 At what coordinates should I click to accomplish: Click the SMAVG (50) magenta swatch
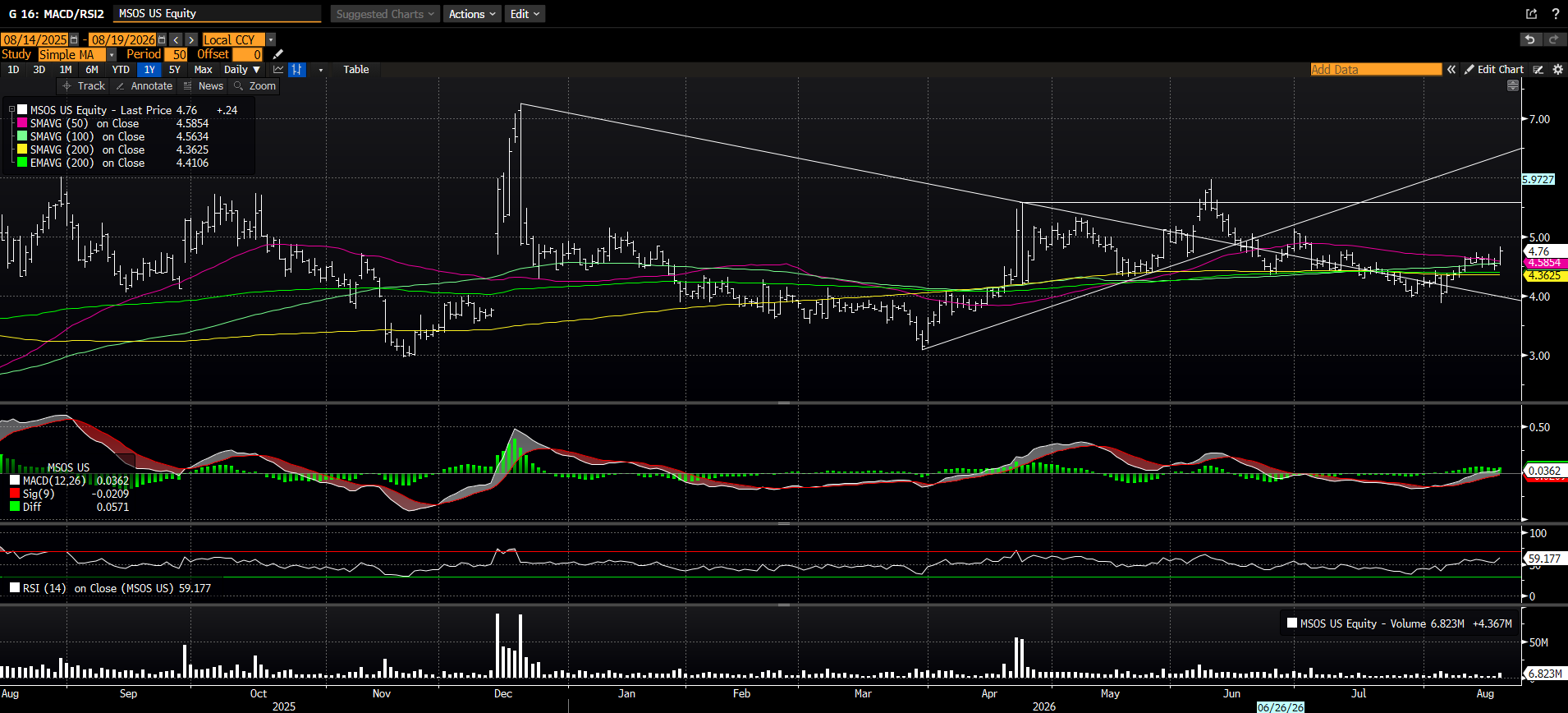tap(22, 123)
